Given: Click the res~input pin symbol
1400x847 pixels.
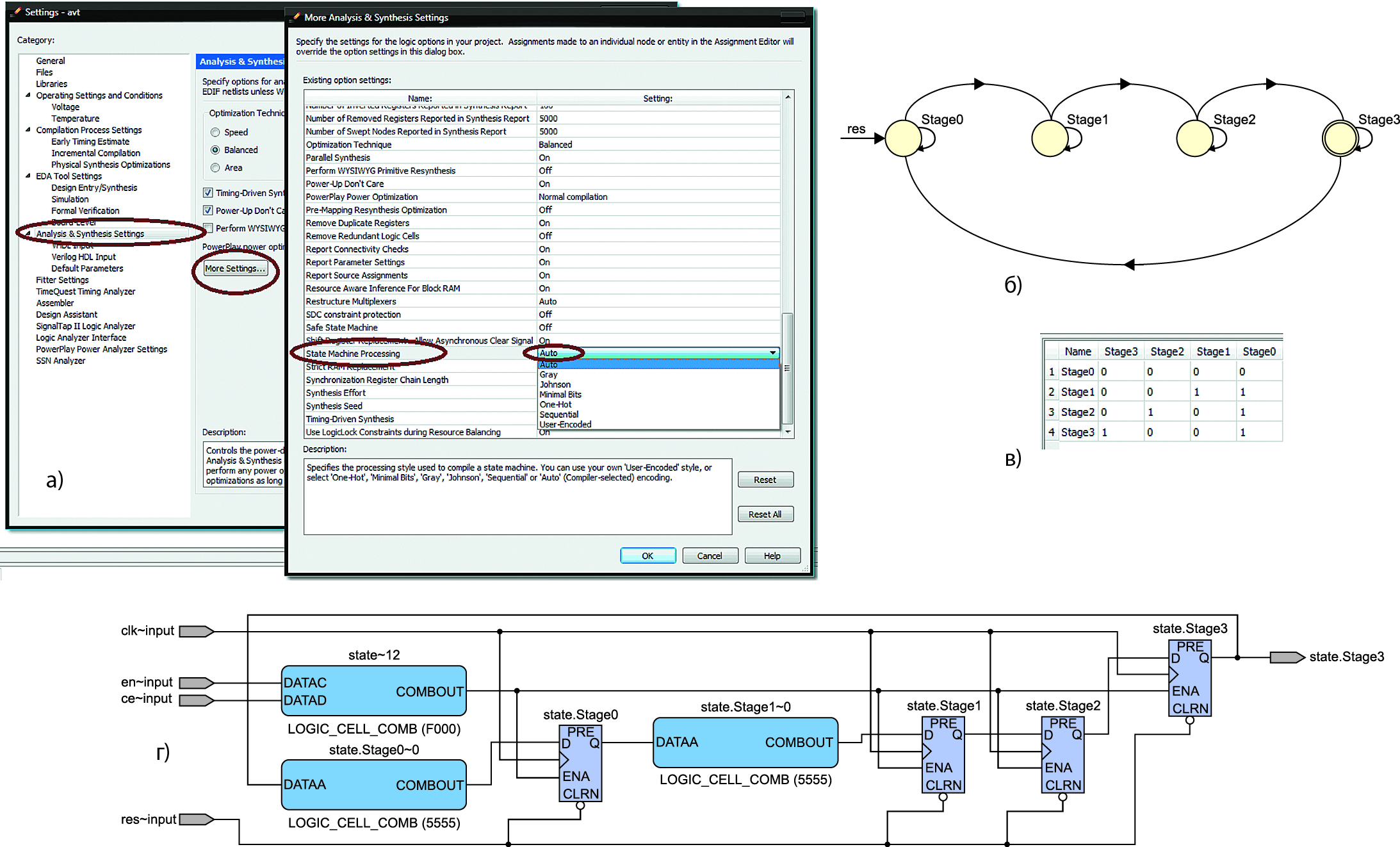Looking at the screenshot, I should pyautogui.click(x=196, y=819).
